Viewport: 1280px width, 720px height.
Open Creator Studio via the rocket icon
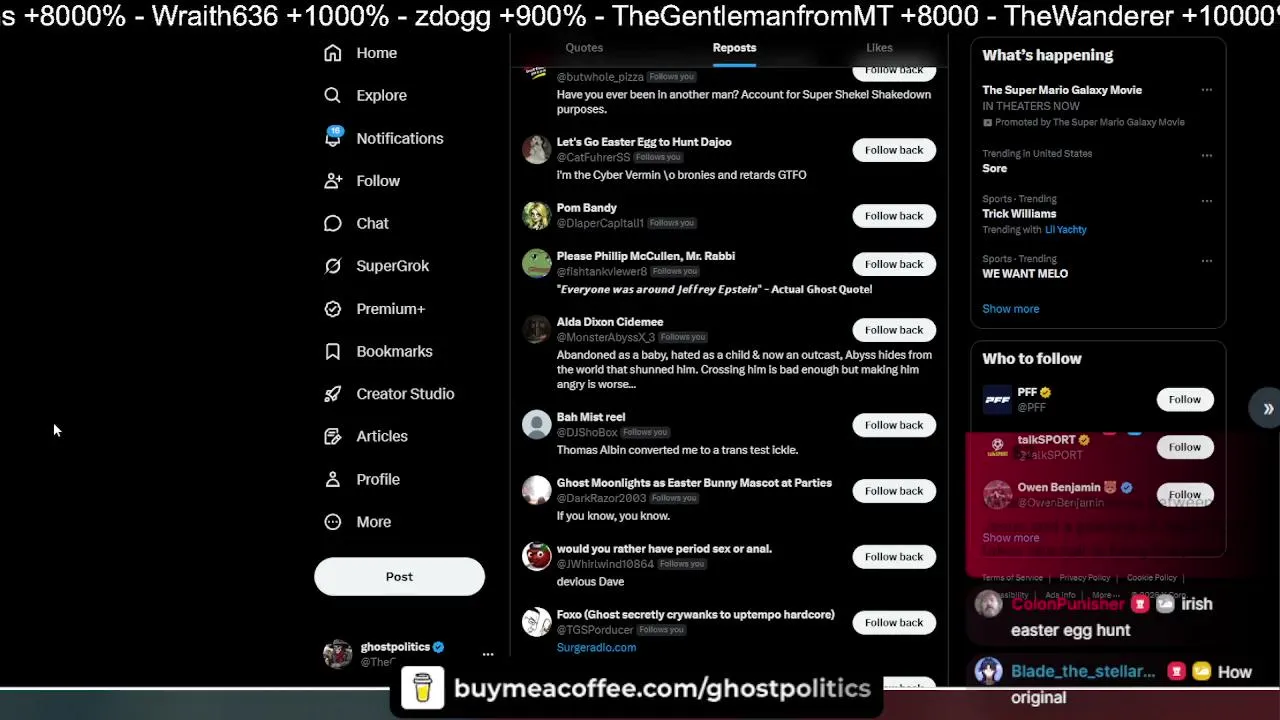pos(333,394)
